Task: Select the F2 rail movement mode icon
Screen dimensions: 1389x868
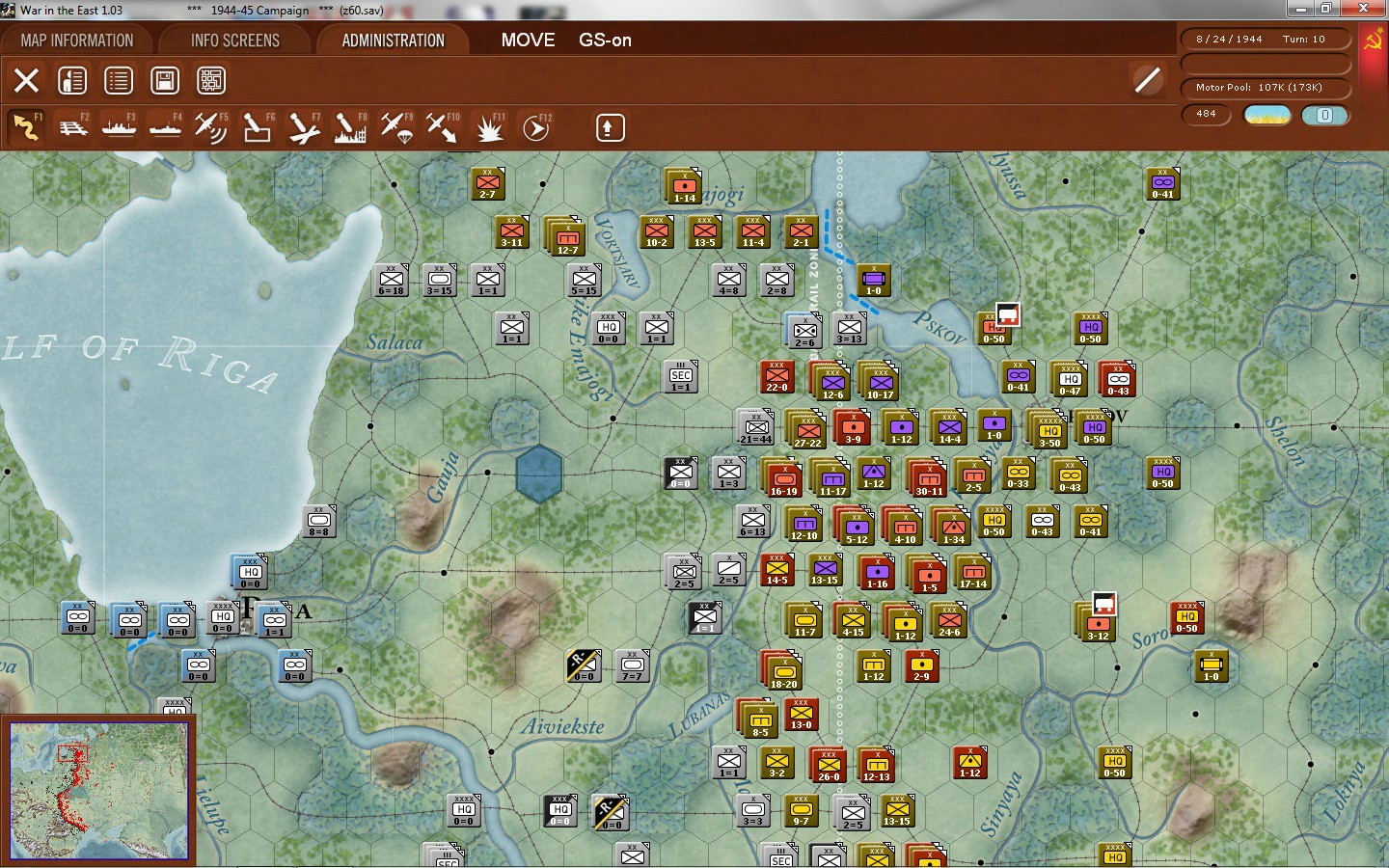Action: pos(72,127)
